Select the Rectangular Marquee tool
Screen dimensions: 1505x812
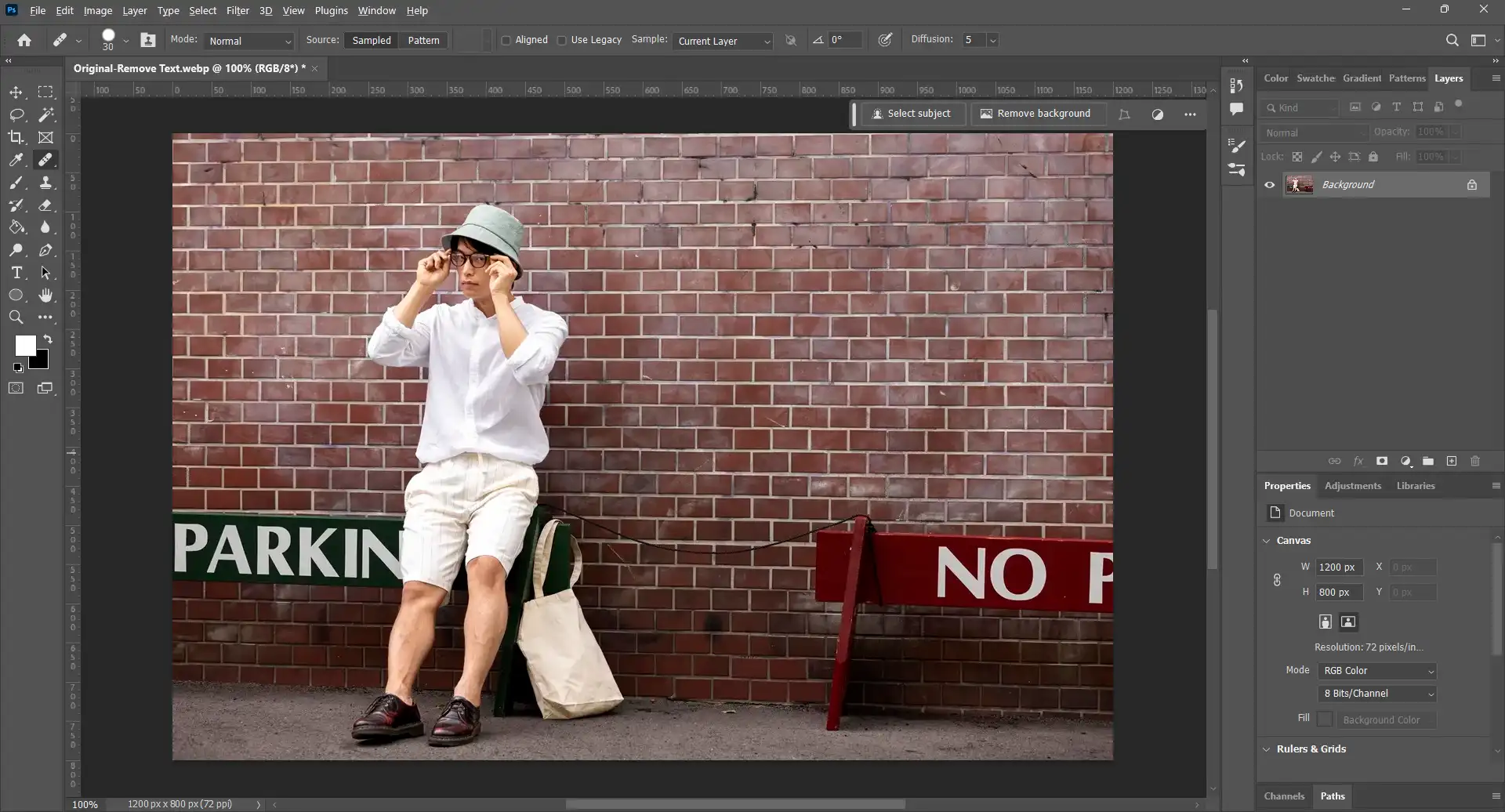click(45, 92)
